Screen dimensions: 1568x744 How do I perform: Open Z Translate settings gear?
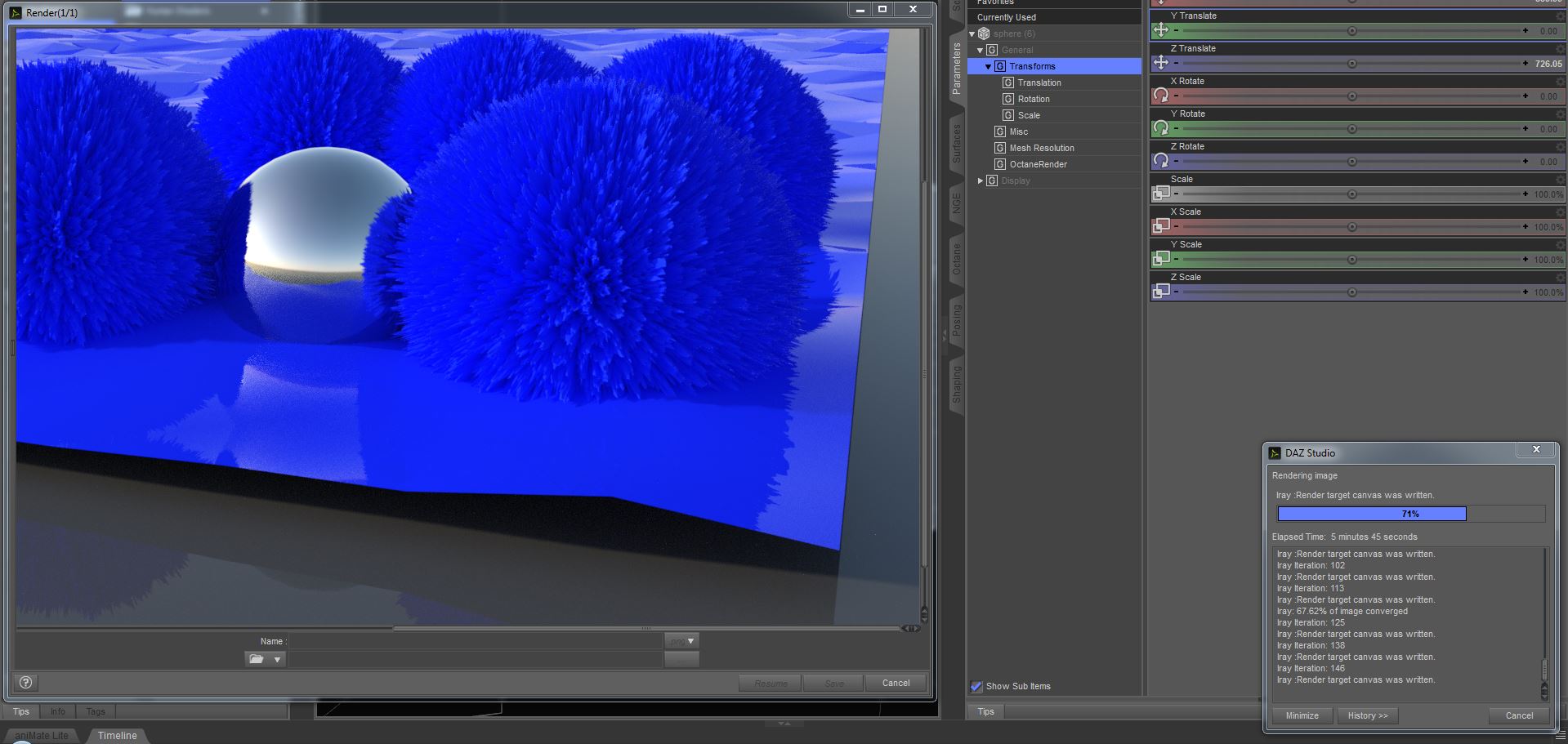[x=1561, y=48]
